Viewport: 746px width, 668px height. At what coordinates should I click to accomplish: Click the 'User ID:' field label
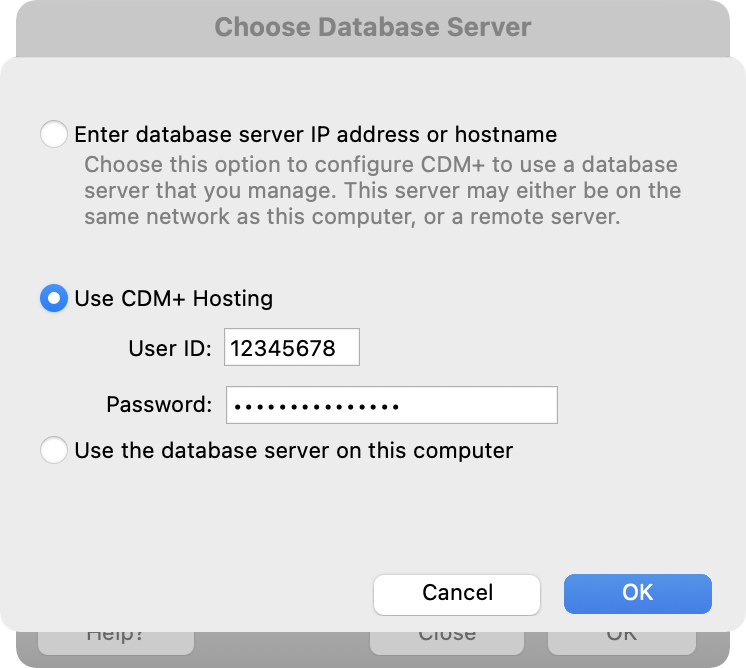tap(170, 349)
